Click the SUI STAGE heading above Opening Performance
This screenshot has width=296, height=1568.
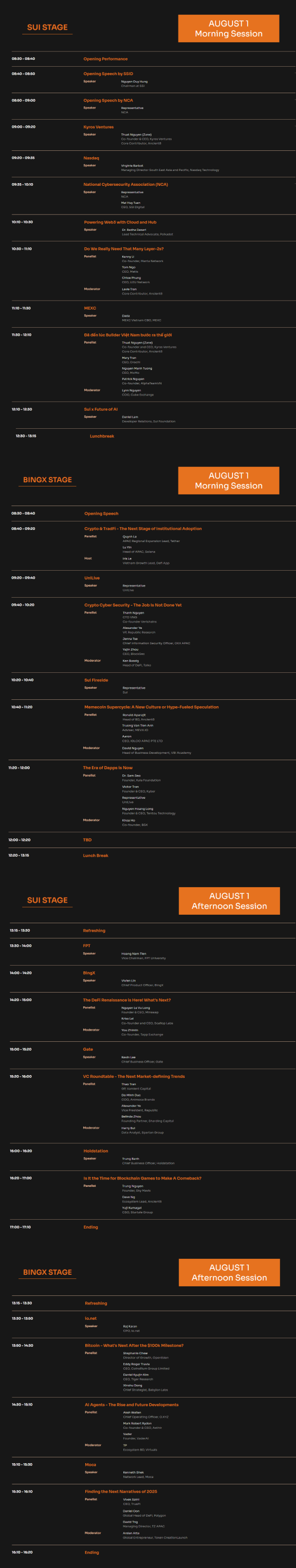(x=48, y=28)
